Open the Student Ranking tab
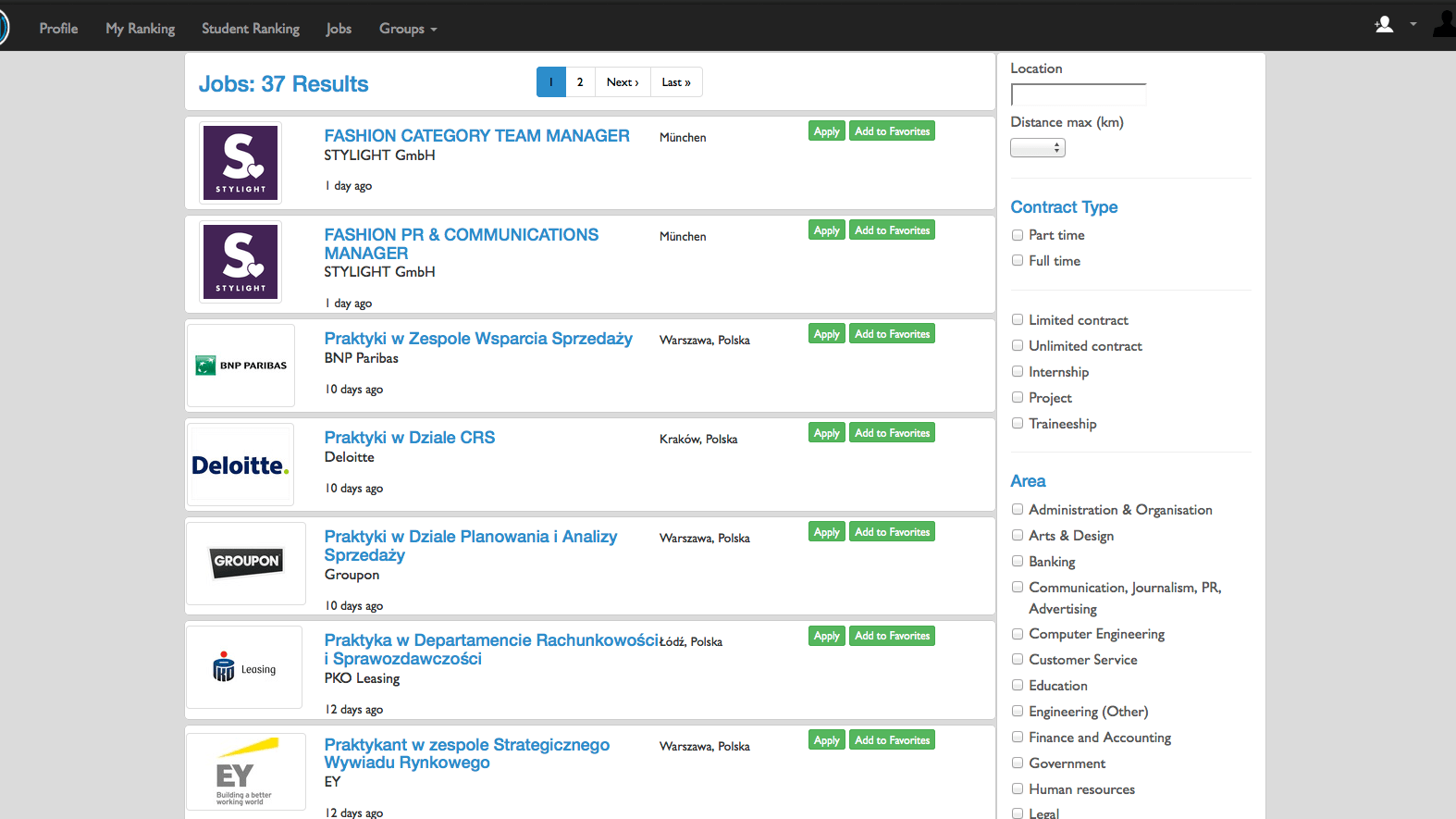This screenshot has width=1456, height=819. [x=251, y=29]
